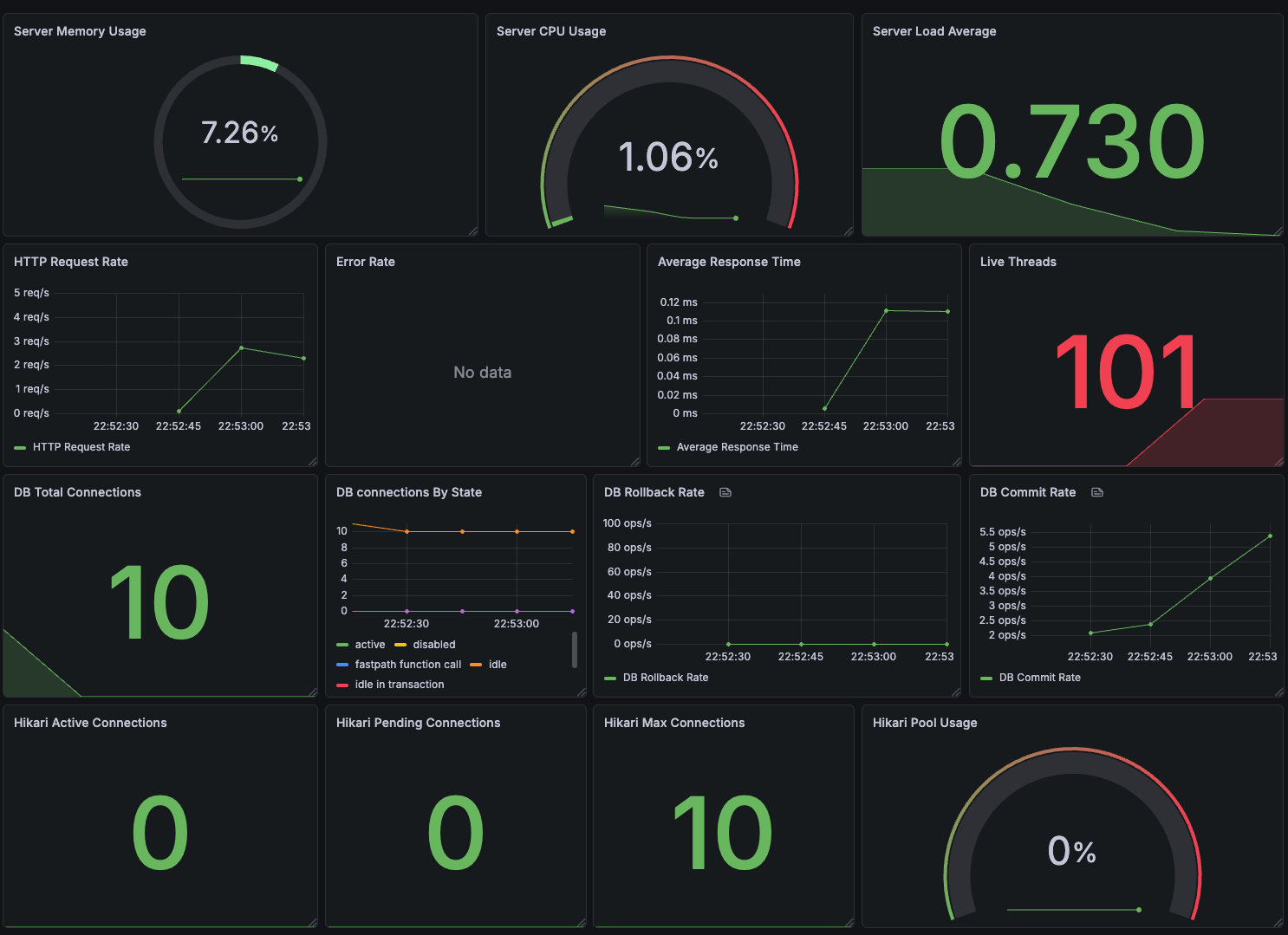Click the Hikari Max Connections panel title
Image resolution: width=1288 pixels, height=935 pixels.
pyautogui.click(x=674, y=723)
